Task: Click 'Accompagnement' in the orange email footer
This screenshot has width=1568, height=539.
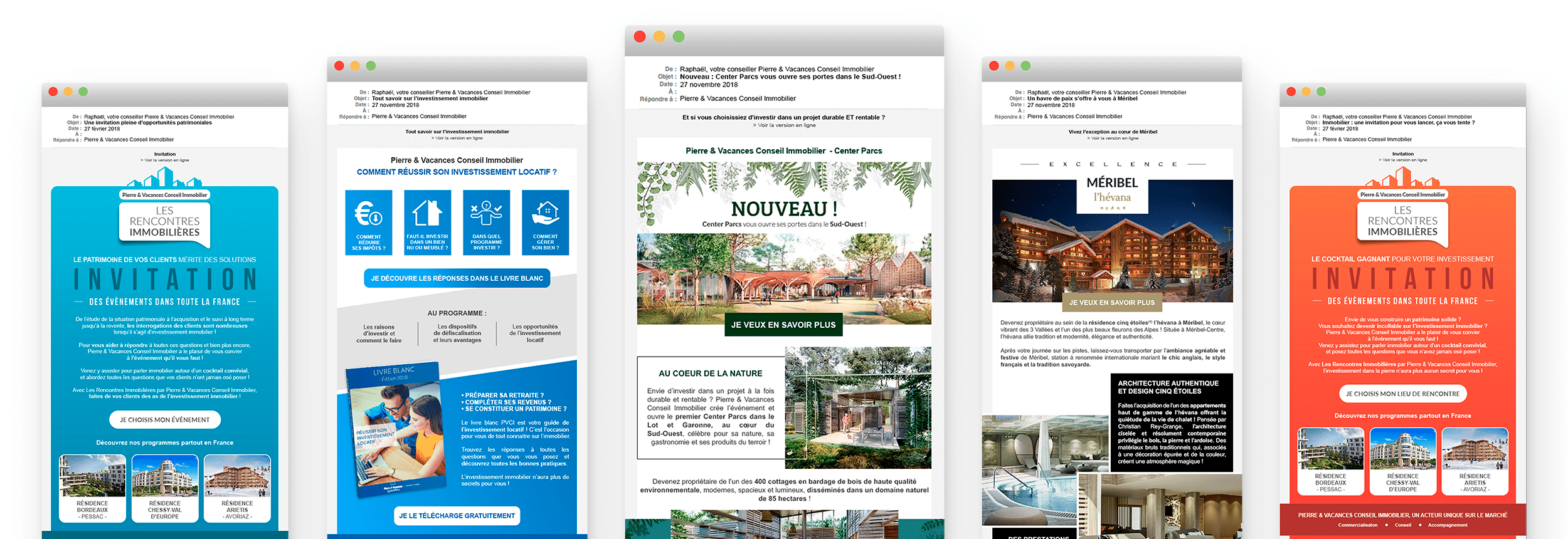Action: tap(1448, 525)
